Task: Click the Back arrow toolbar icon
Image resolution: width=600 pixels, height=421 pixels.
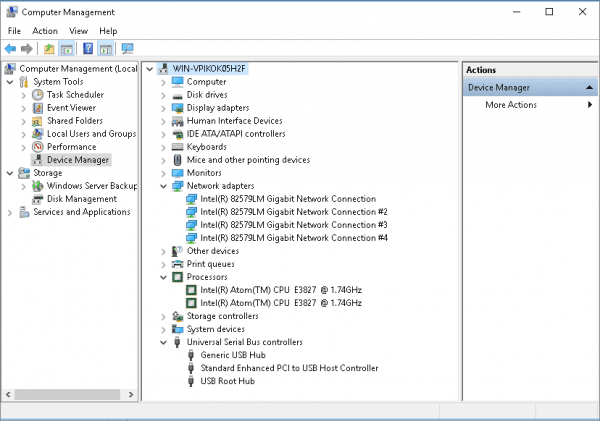Action: [10, 49]
